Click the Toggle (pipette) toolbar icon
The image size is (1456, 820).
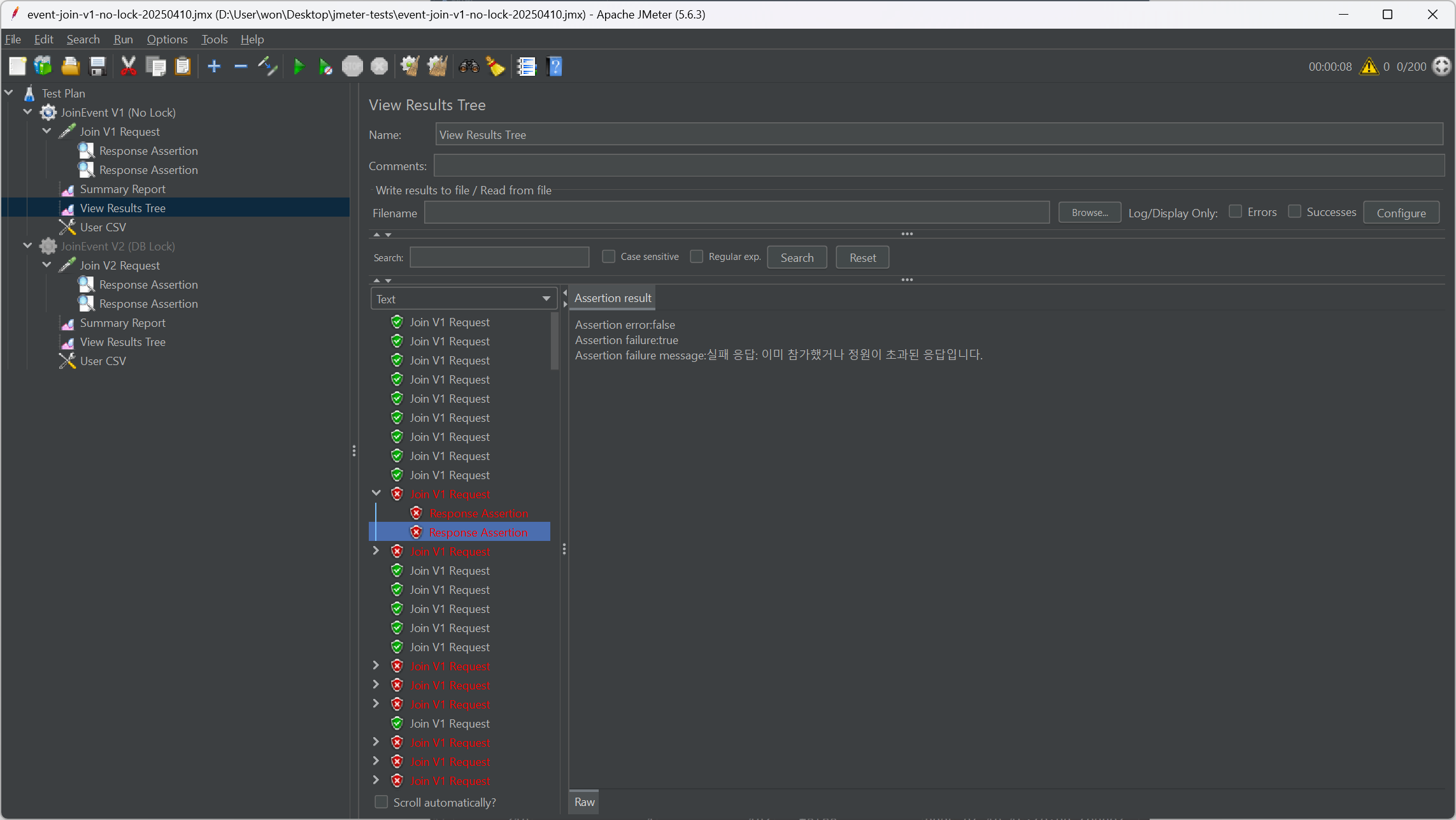click(x=268, y=66)
